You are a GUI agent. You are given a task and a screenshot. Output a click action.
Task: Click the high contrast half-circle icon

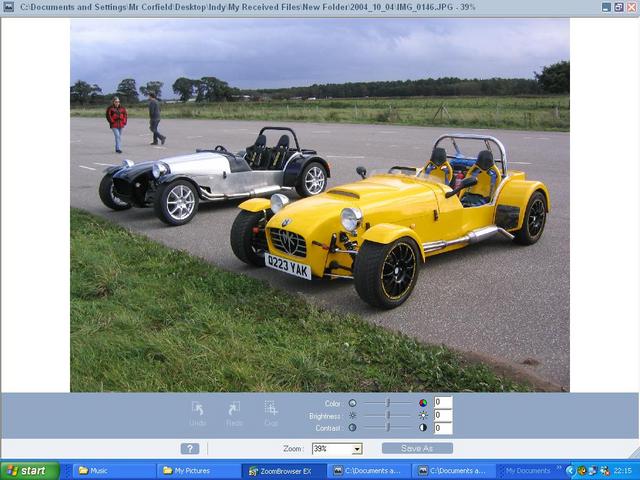(x=423, y=428)
